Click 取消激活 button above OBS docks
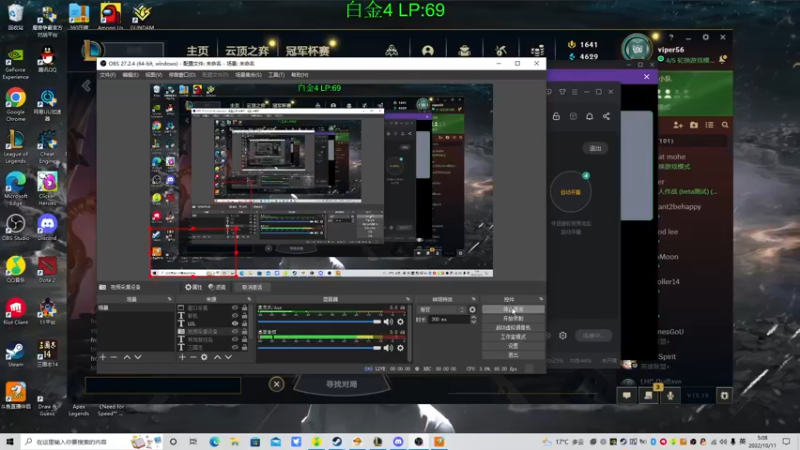This screenshot has width=800, height=450. [252, 287]
